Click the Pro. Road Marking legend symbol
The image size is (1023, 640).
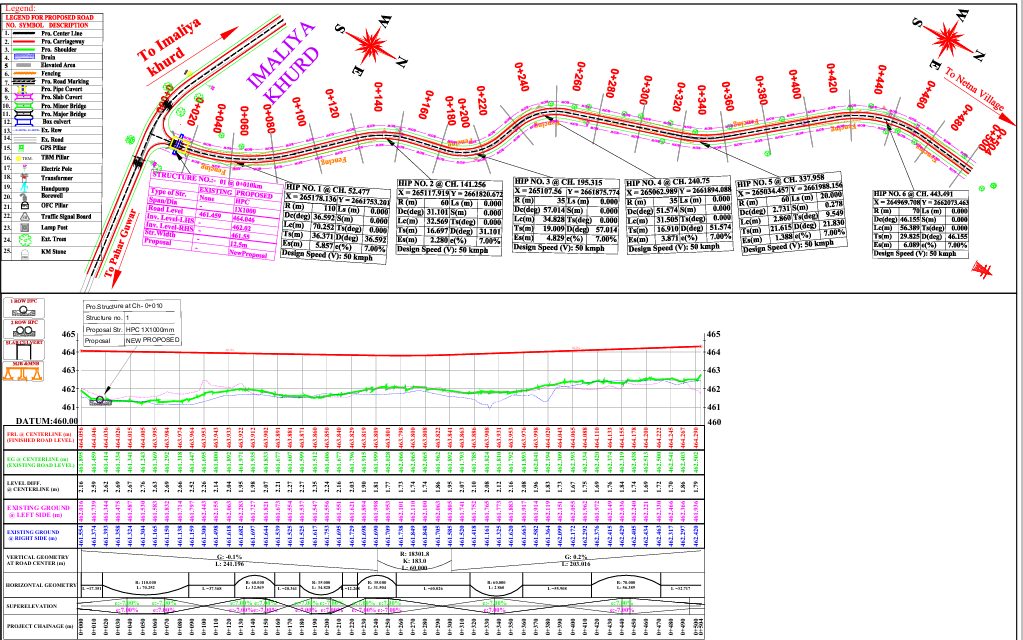[24, 81]
